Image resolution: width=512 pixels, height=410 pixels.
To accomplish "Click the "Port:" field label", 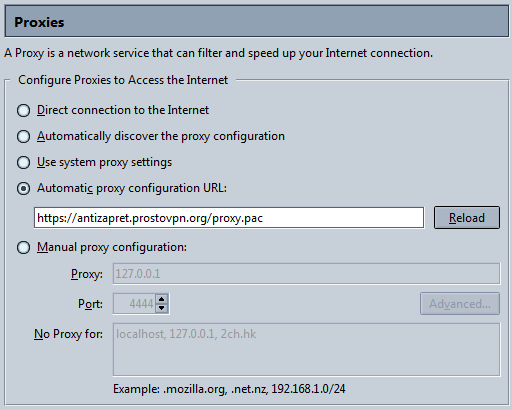I will [x=90, y=304].
